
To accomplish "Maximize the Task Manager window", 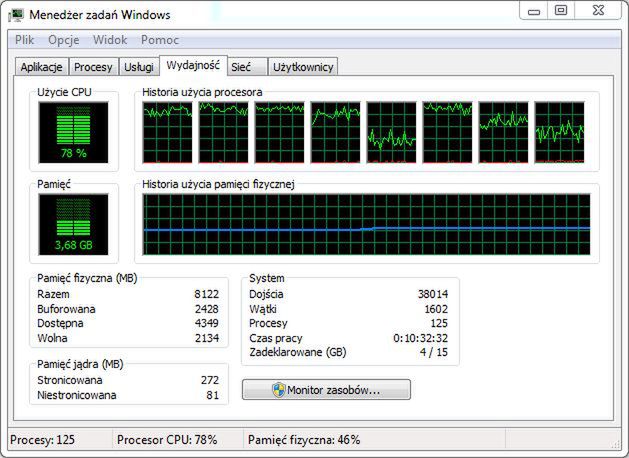I will point(561,11).
